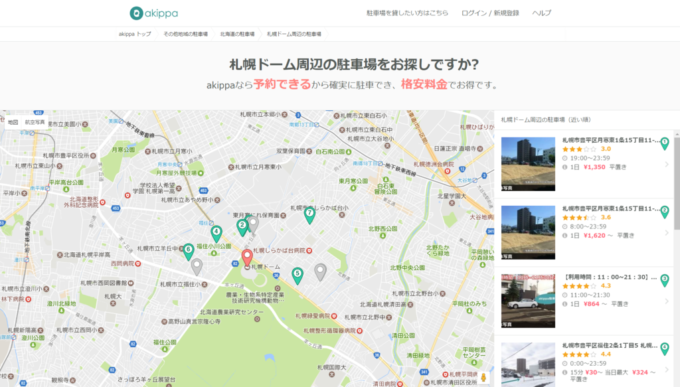Select green map marker number 4
Screen dimensions: 680x387
[x=216, y=234]
